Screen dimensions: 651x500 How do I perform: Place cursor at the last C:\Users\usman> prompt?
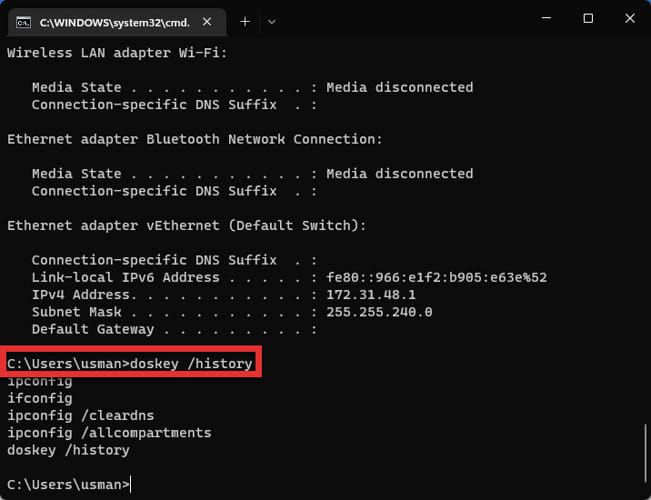click(69, 485)
